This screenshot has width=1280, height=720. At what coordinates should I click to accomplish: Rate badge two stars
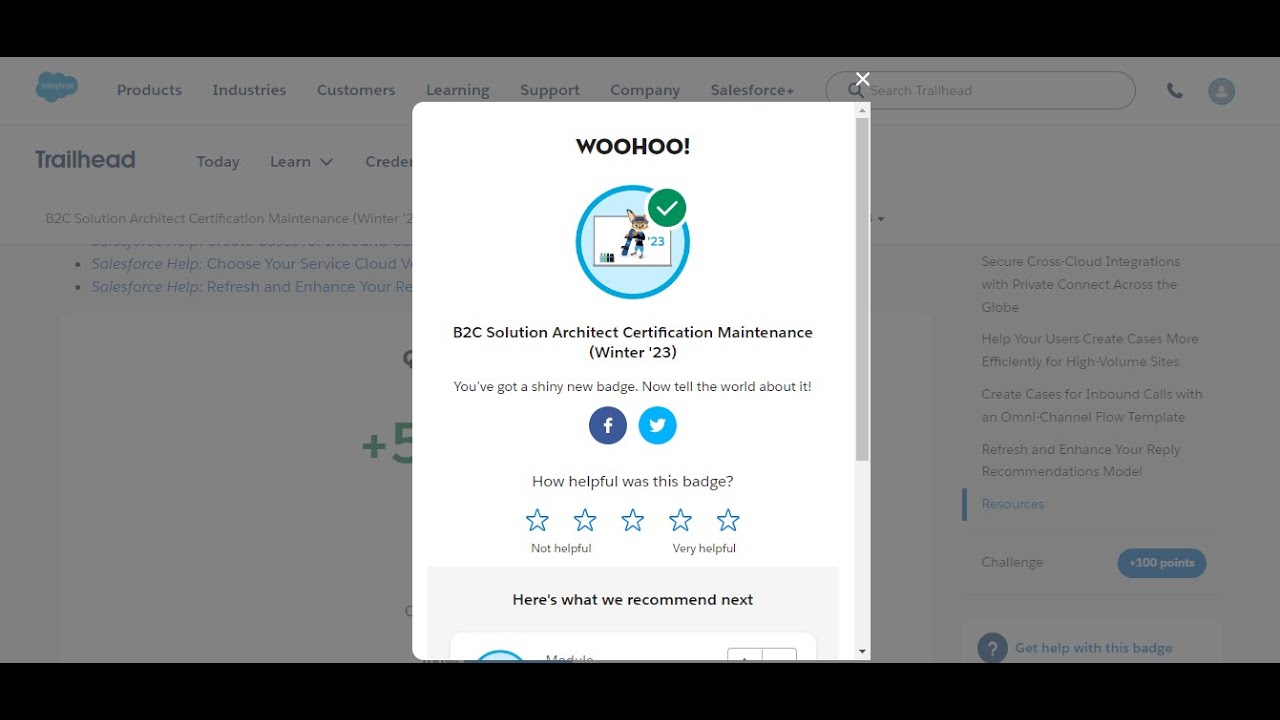click(585, 520)
